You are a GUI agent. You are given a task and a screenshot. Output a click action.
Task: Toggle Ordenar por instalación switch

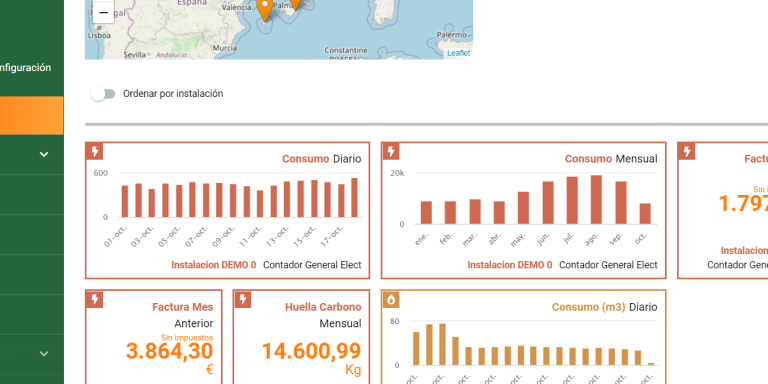click(103, 94)
